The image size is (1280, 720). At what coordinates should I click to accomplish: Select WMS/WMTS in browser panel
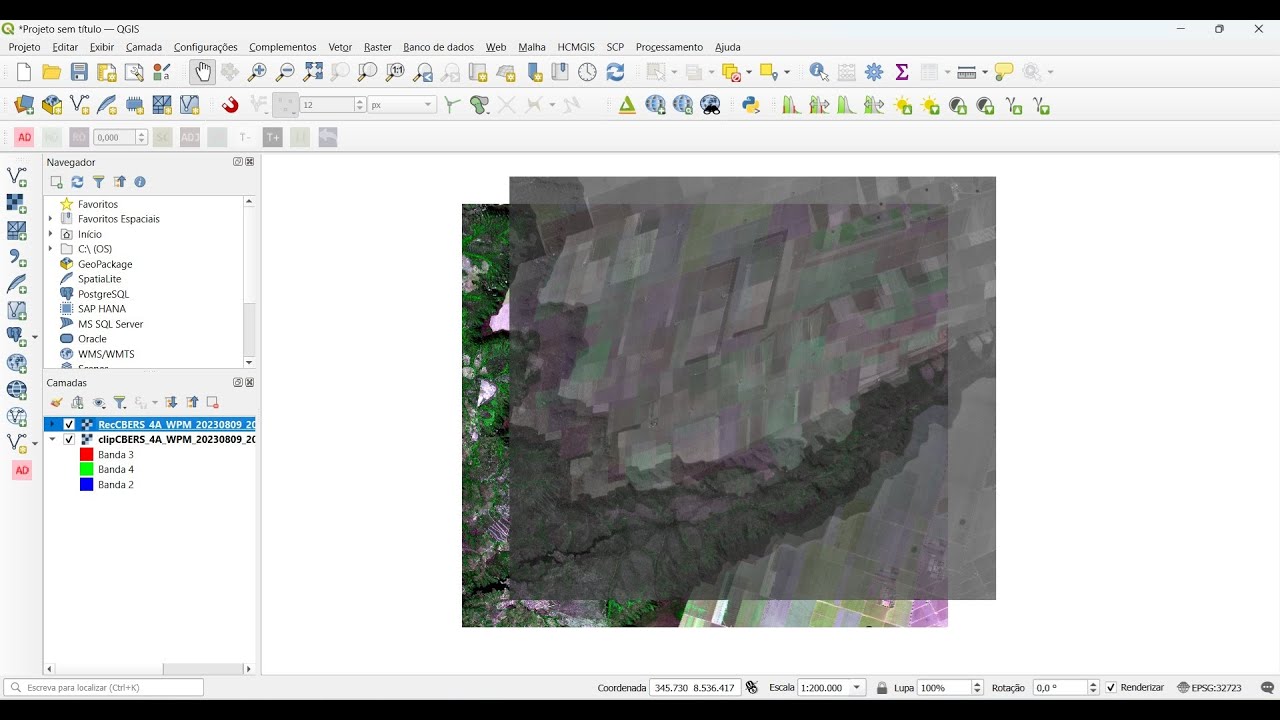[106, 354]
